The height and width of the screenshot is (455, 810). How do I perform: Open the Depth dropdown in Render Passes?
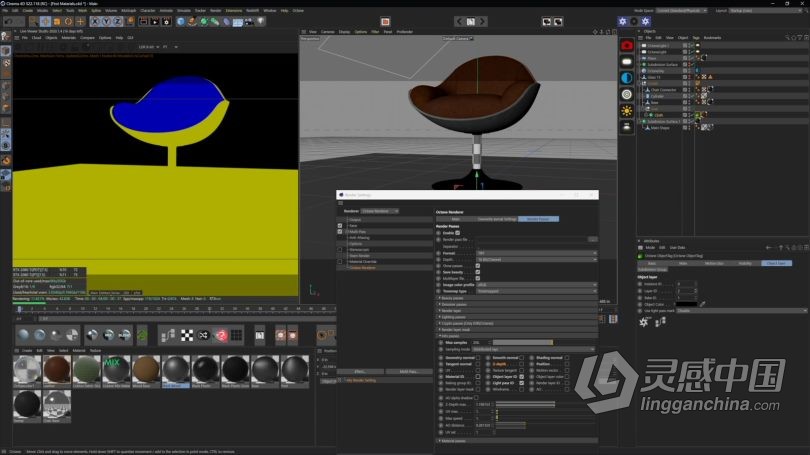(x=537, y=259)
